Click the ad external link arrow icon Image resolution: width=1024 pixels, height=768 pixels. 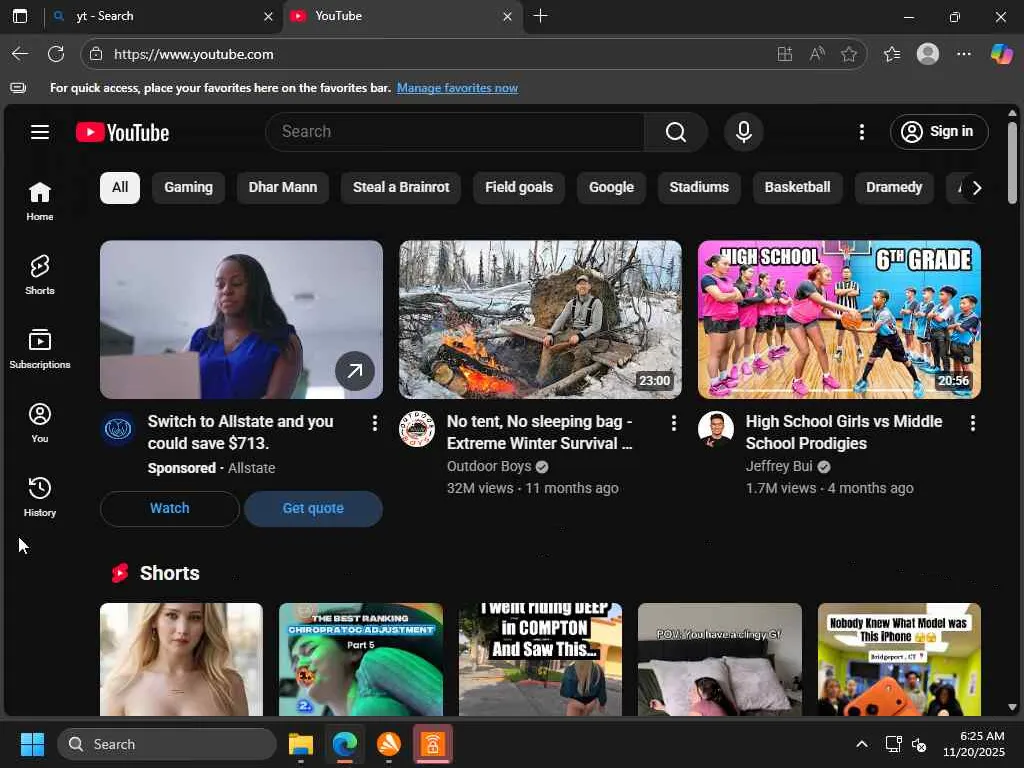(355, 371)
